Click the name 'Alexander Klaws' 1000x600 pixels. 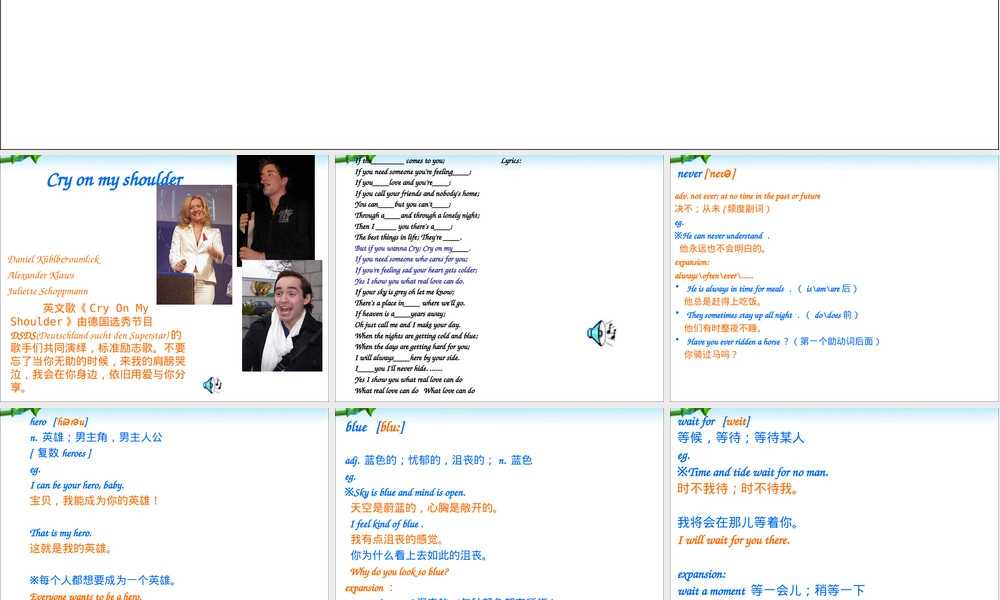click(41, 275)
